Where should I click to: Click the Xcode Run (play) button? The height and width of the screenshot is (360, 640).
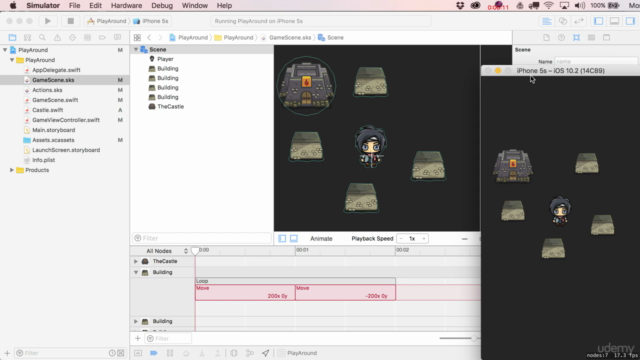pos(48,21)
